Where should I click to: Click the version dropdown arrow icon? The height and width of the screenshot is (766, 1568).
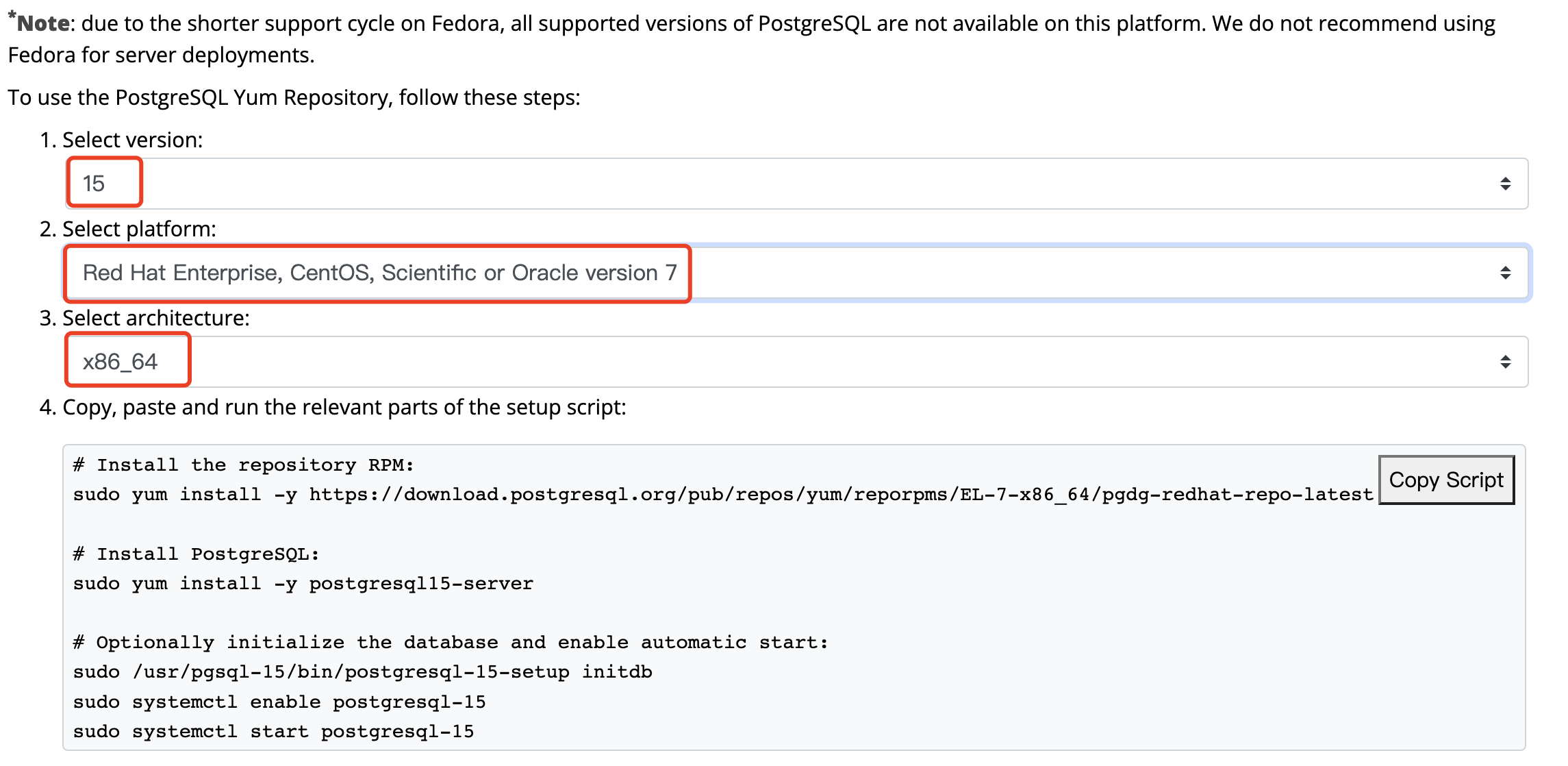pos(1504,184)
